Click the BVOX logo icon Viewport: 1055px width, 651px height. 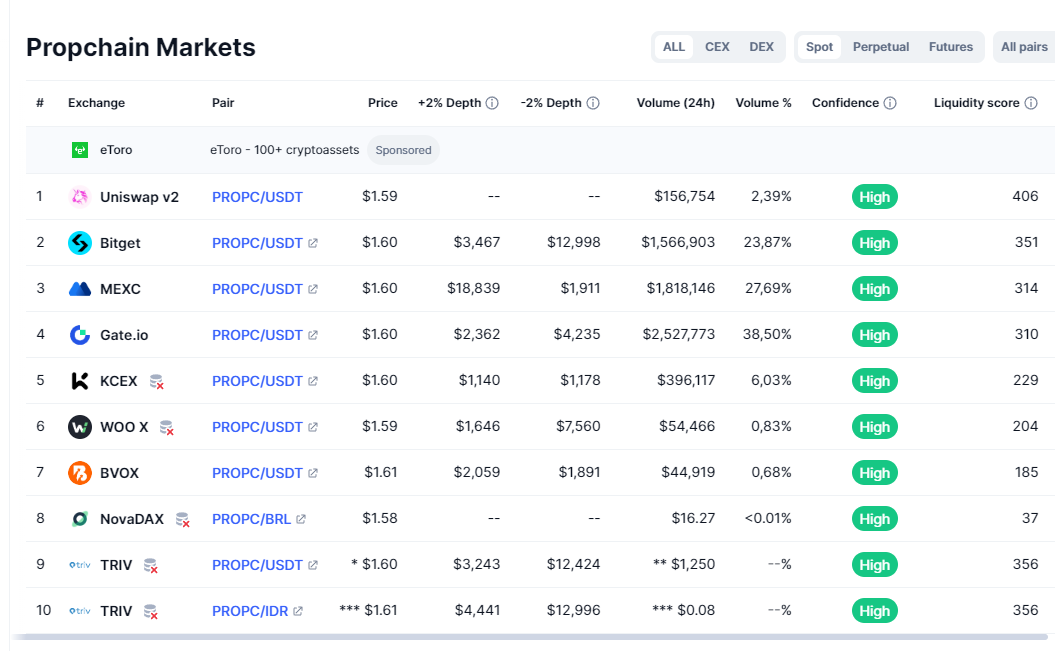pos(79,473)
